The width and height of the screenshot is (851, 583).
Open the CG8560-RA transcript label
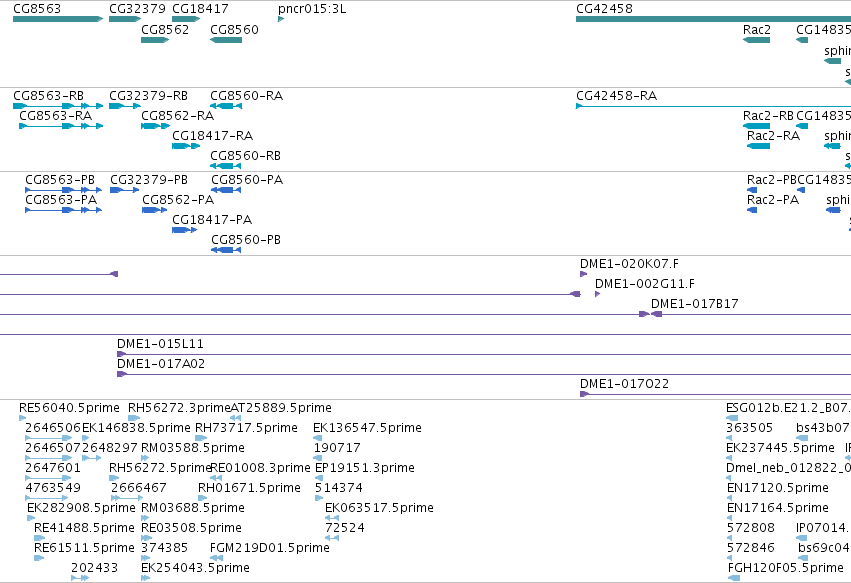tap(246, 96)
